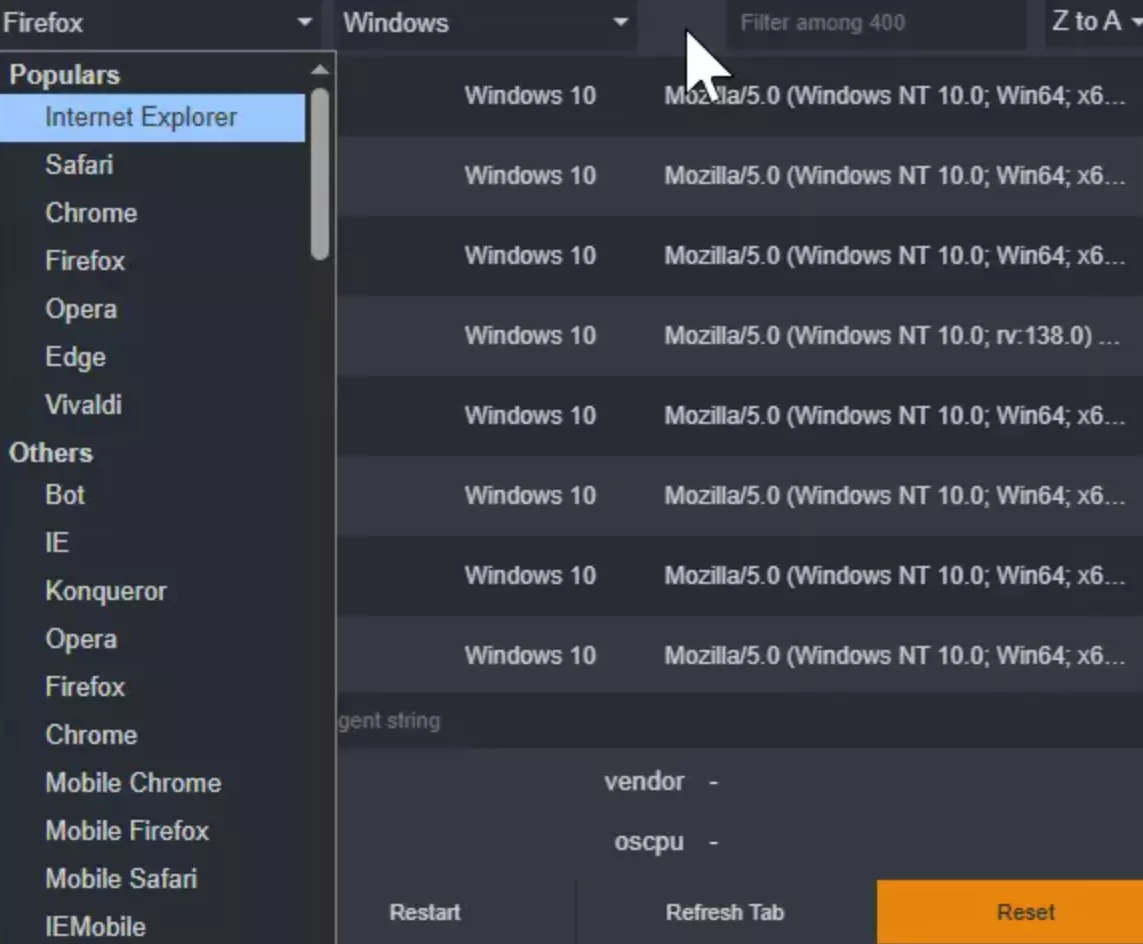This screenshot has height=944, width=1143.
Task: Pick Firefox under the Populars group
Action: 152,261
